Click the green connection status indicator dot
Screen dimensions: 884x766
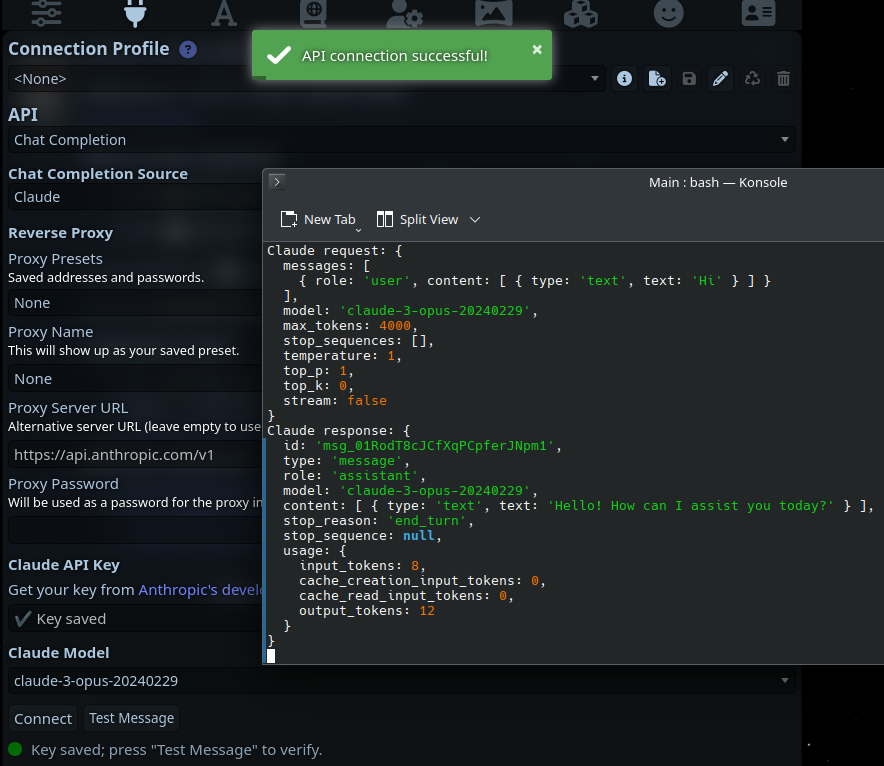(15, 749)
